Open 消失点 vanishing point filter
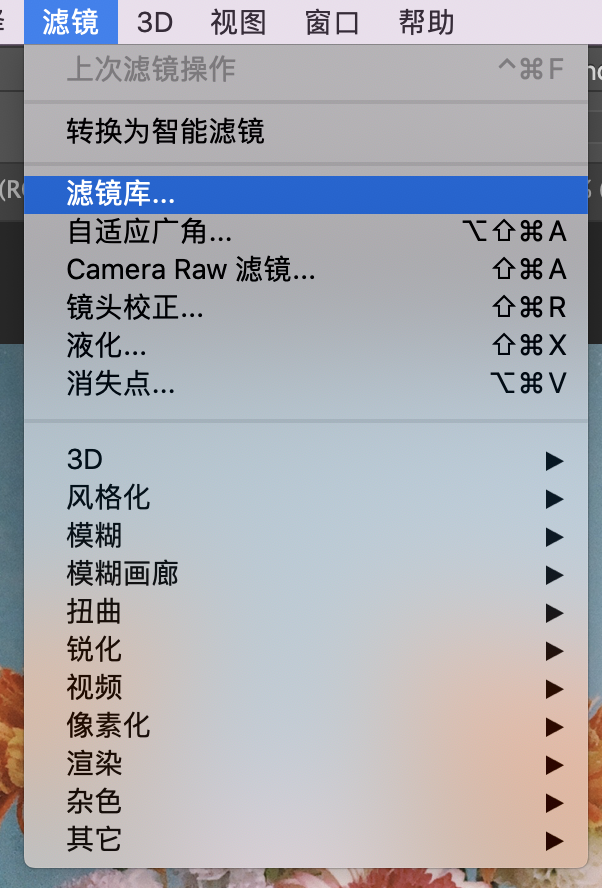Screen dimensions: 602x888 tap(121, 384)
